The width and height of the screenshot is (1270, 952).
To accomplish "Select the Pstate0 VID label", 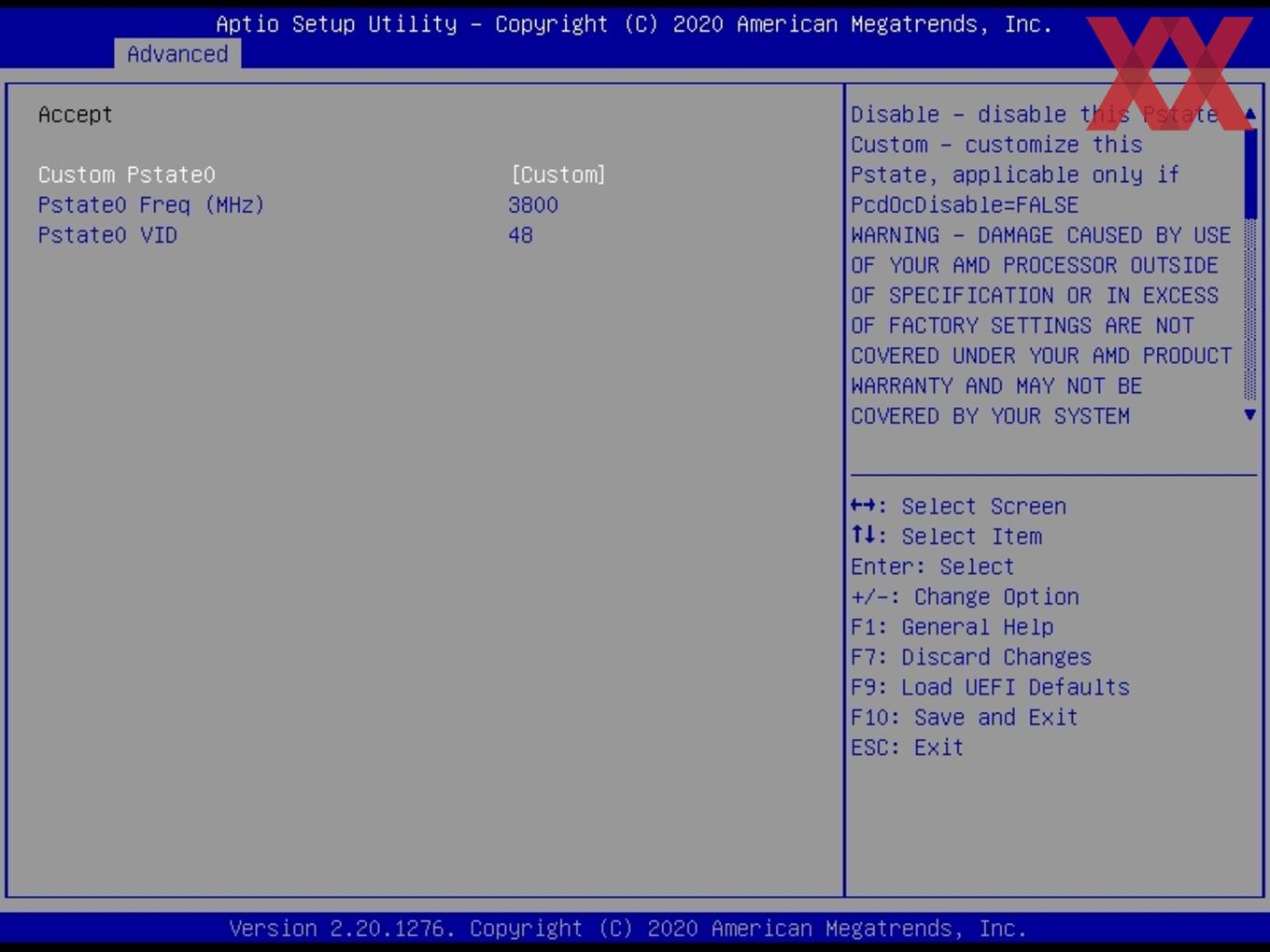I will pos(107,235).
